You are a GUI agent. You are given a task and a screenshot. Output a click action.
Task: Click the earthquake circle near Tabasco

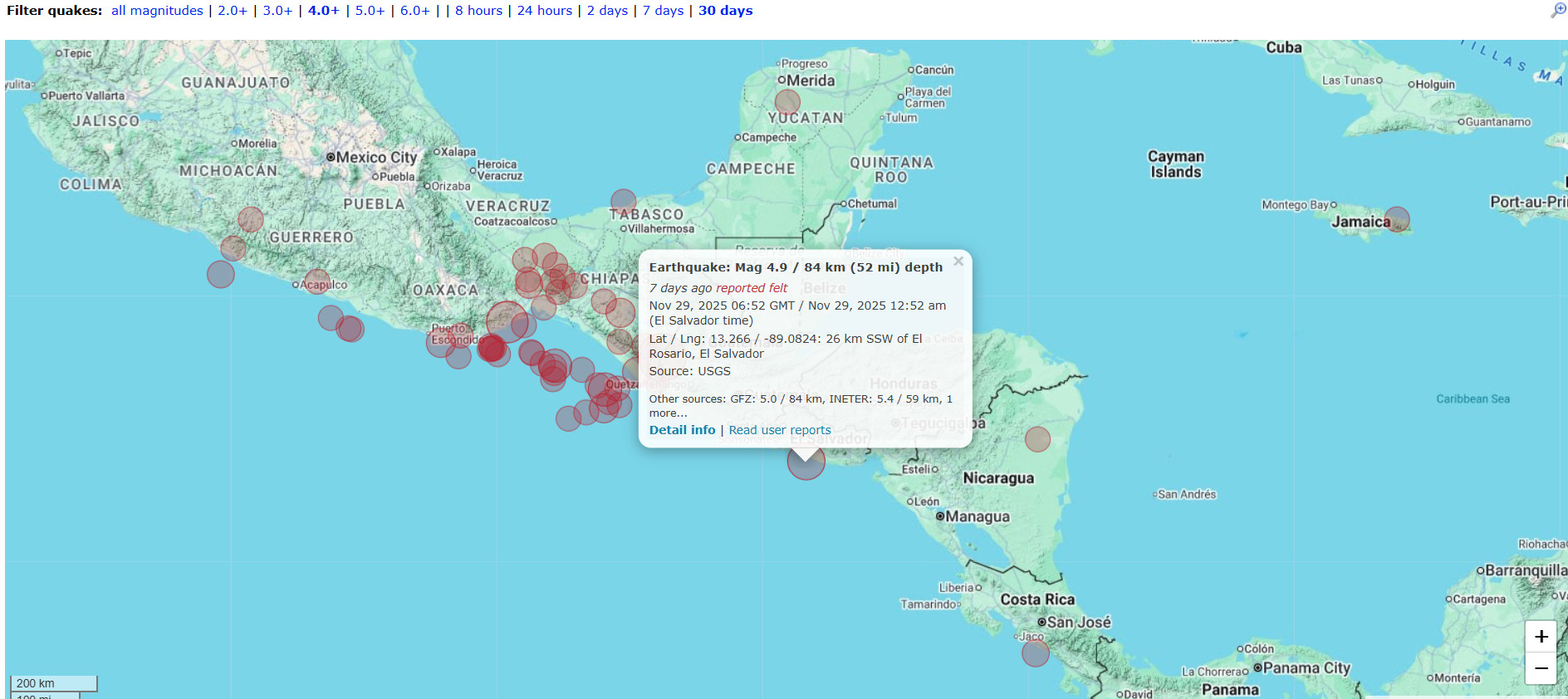click(623, 201)
